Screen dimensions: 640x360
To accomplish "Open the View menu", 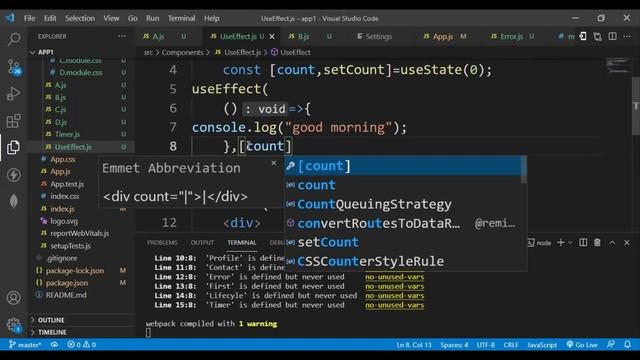I will coord(111,18).
